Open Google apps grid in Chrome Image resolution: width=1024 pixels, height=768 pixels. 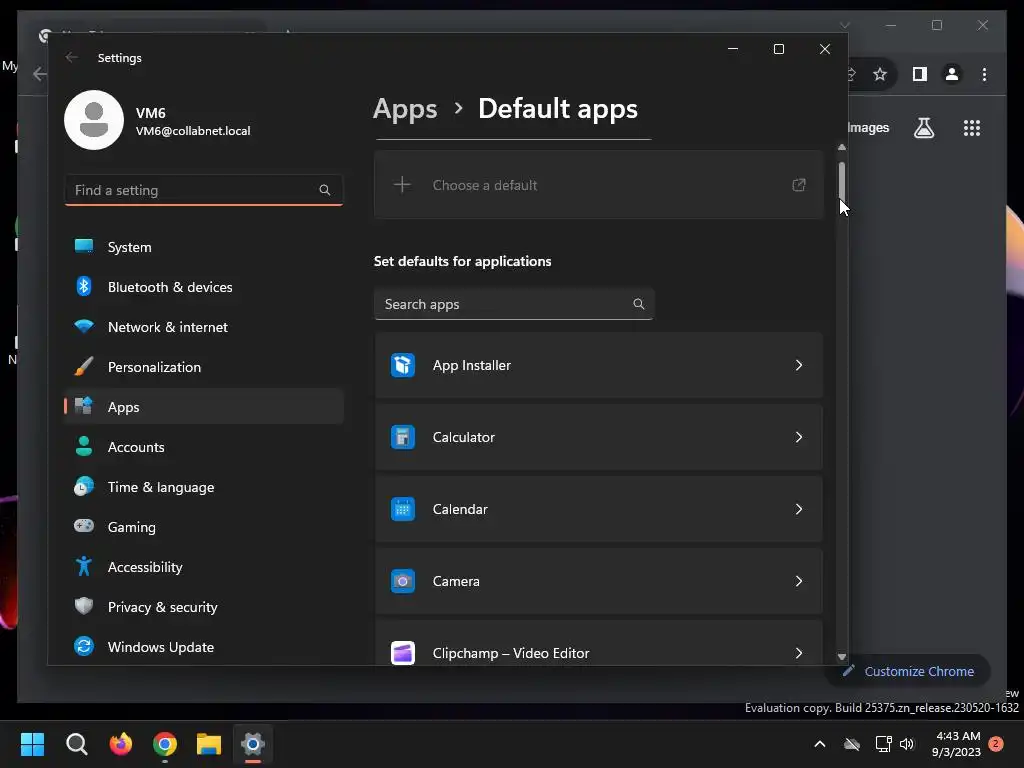click(972, 128)
